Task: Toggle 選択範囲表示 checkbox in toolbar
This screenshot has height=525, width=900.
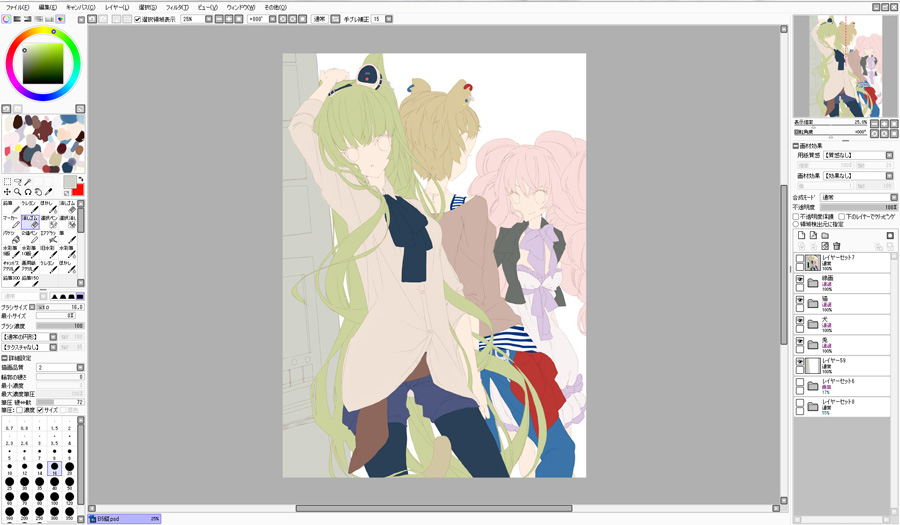Action: point(138,19)
